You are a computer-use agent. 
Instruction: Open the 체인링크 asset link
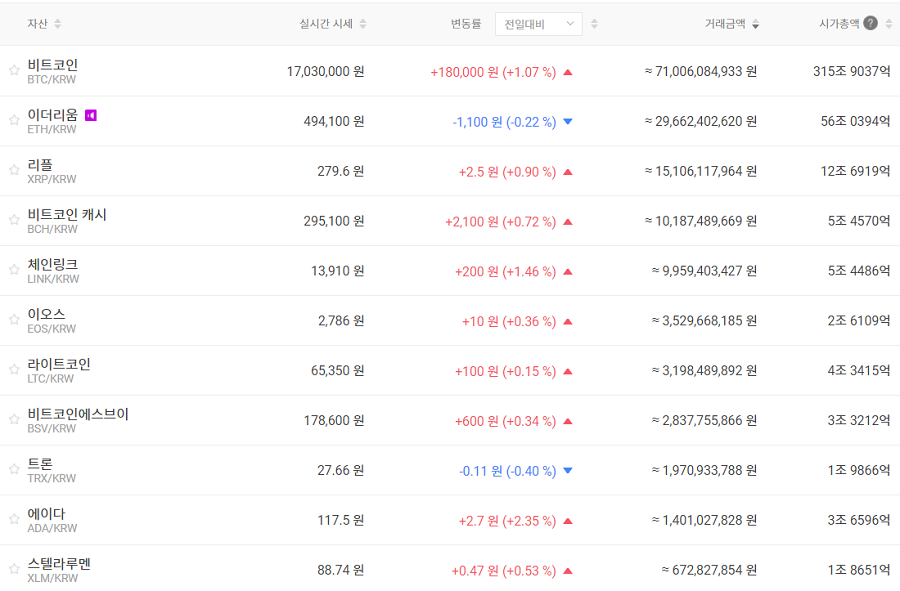(52, 265)
